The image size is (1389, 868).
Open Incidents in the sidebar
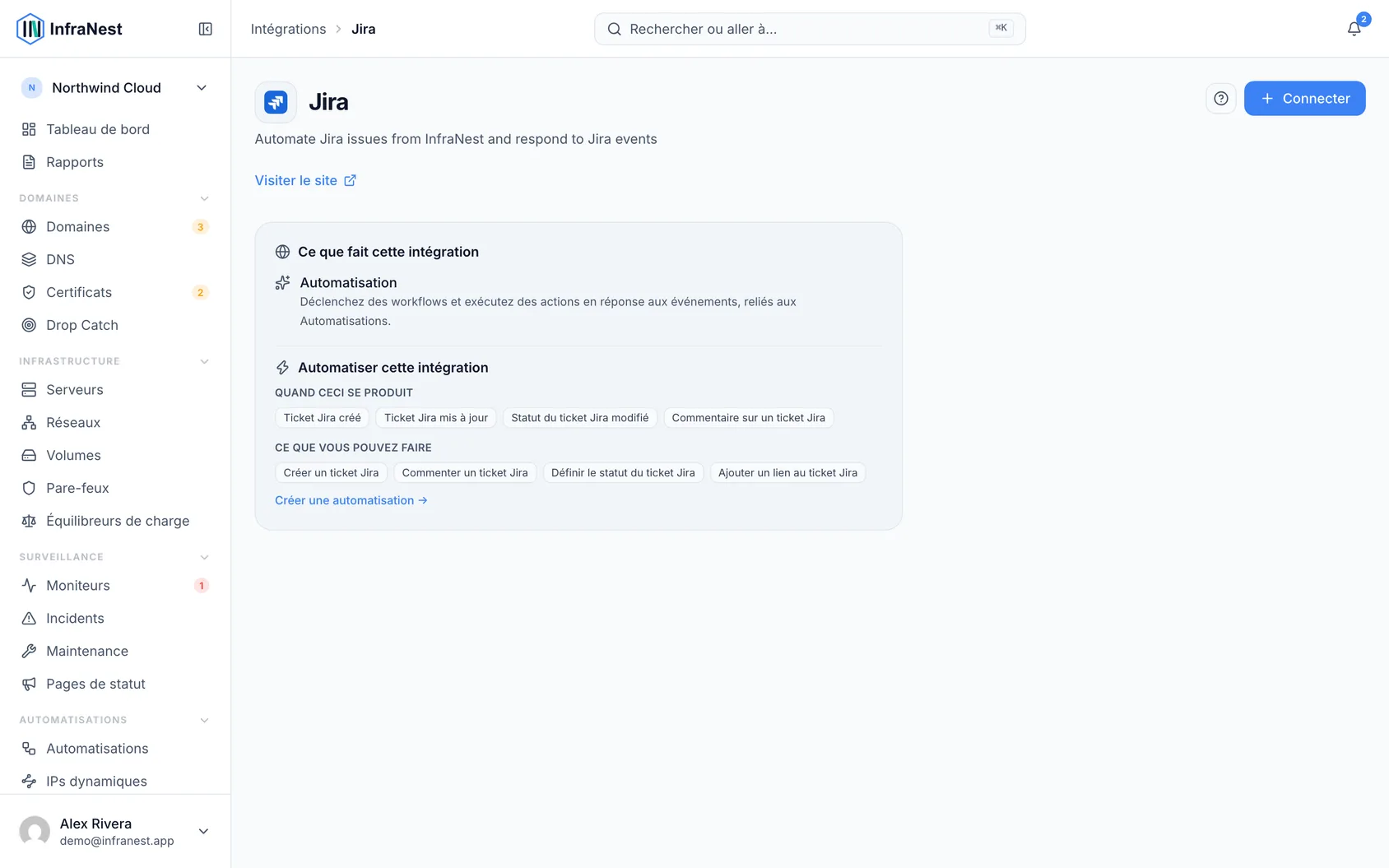point(115,618)
